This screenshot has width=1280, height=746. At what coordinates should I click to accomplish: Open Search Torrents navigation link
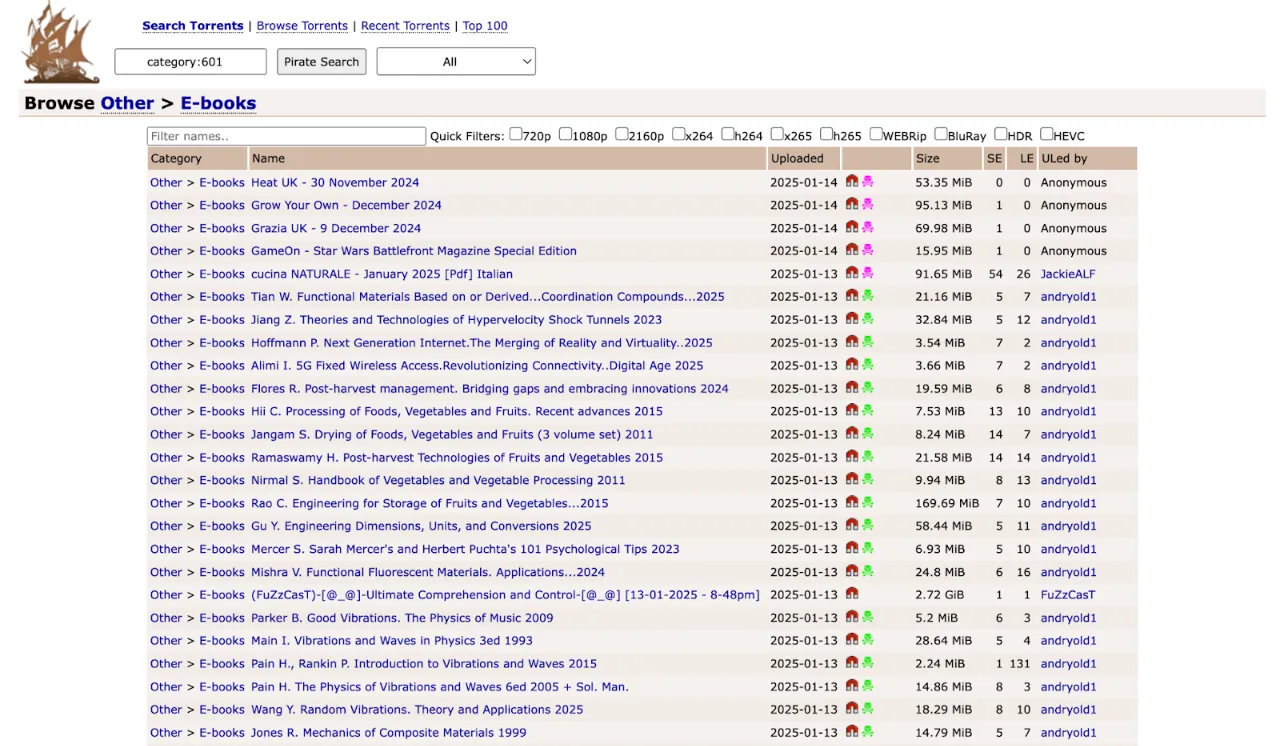tap(193, 26)
